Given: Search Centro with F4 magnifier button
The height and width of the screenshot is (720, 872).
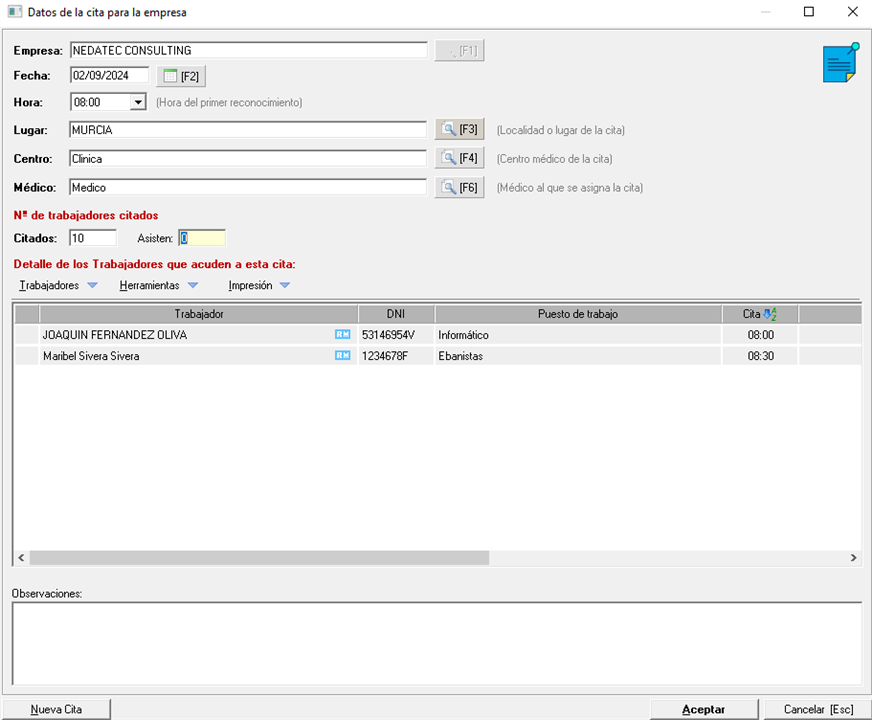Looking at the screenshot, I should [x=459, y=158].
